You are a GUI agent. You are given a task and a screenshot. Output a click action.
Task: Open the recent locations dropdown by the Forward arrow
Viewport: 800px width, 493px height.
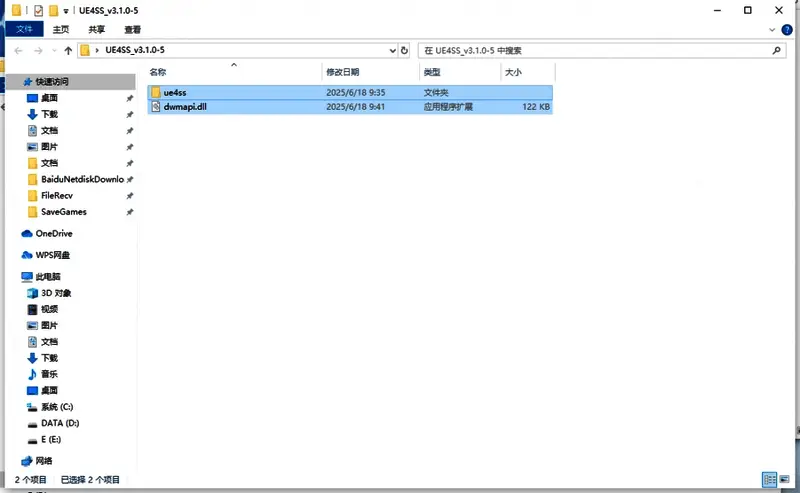click(53, 50)
